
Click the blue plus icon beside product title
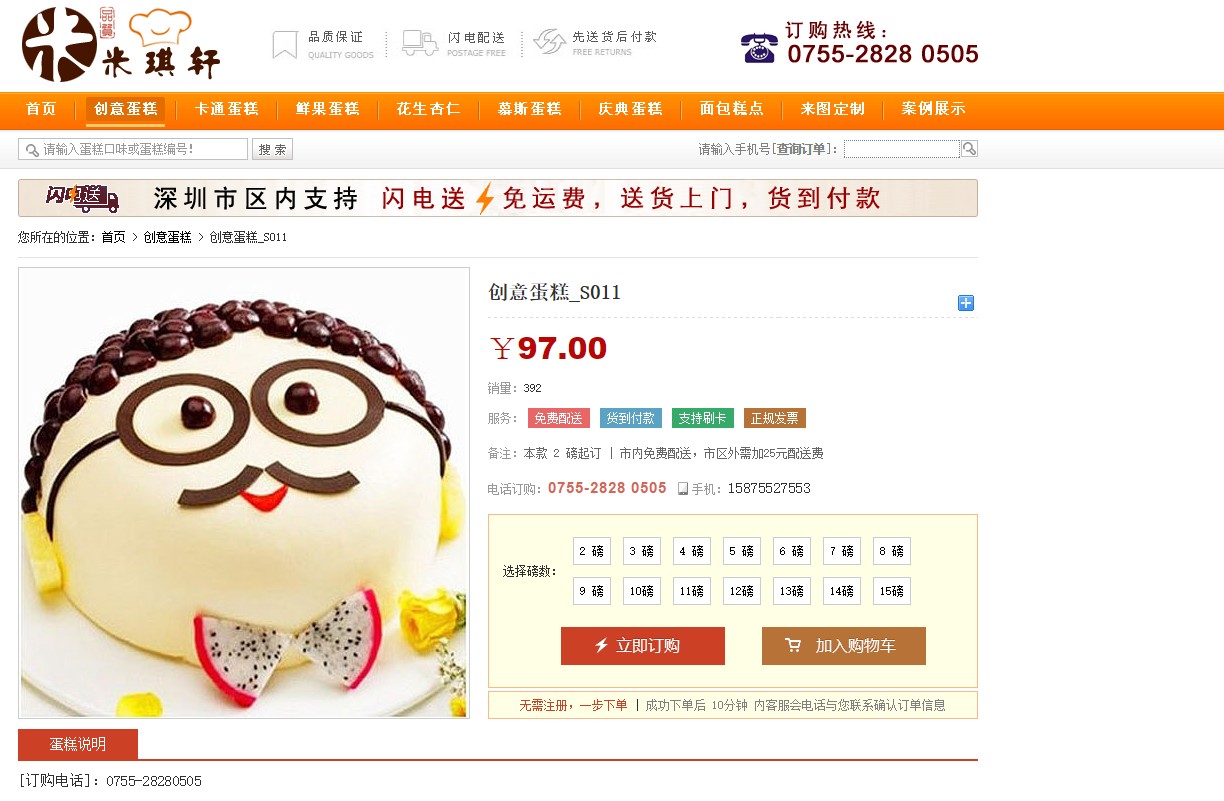click(x=966, y=303)
